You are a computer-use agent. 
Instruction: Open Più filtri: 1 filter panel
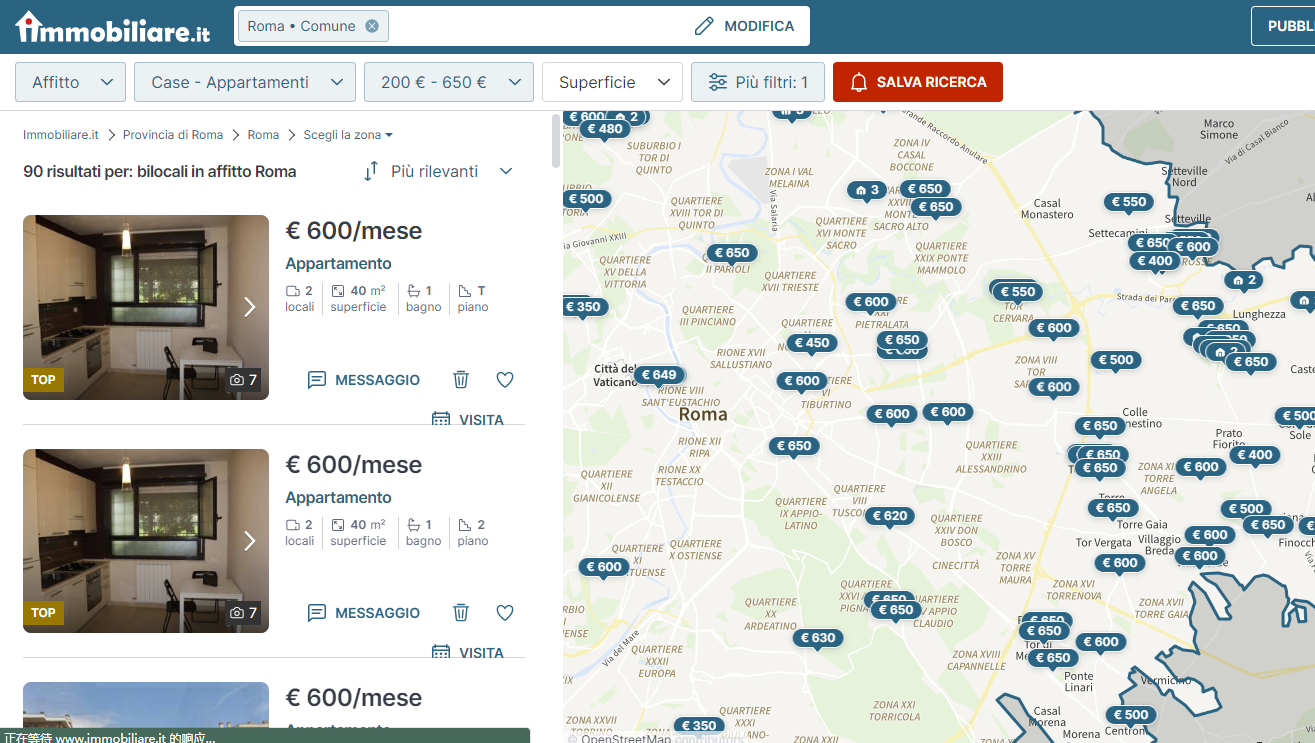point(758,82)
